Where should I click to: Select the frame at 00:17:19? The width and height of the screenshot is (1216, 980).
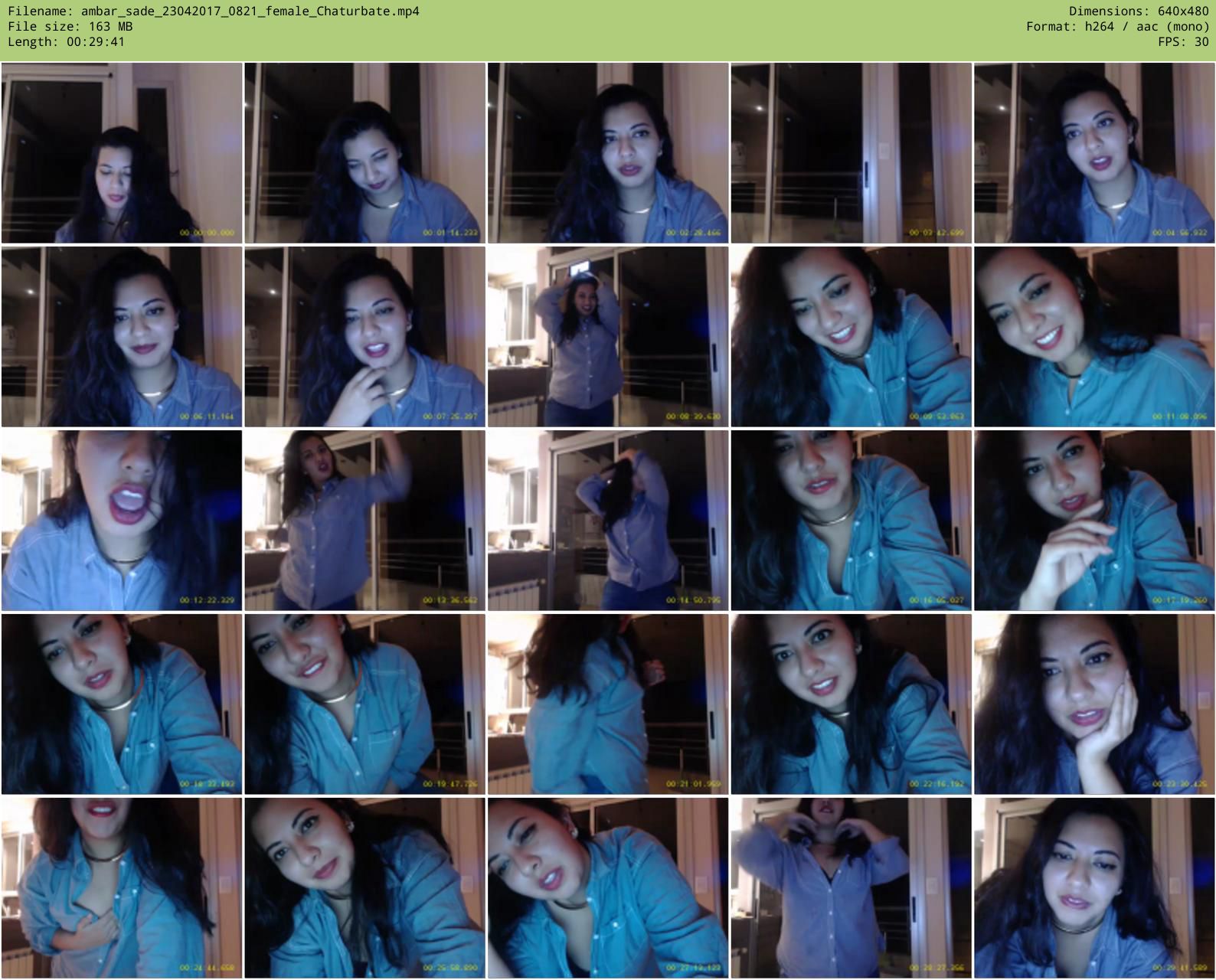click(1093, 521)
